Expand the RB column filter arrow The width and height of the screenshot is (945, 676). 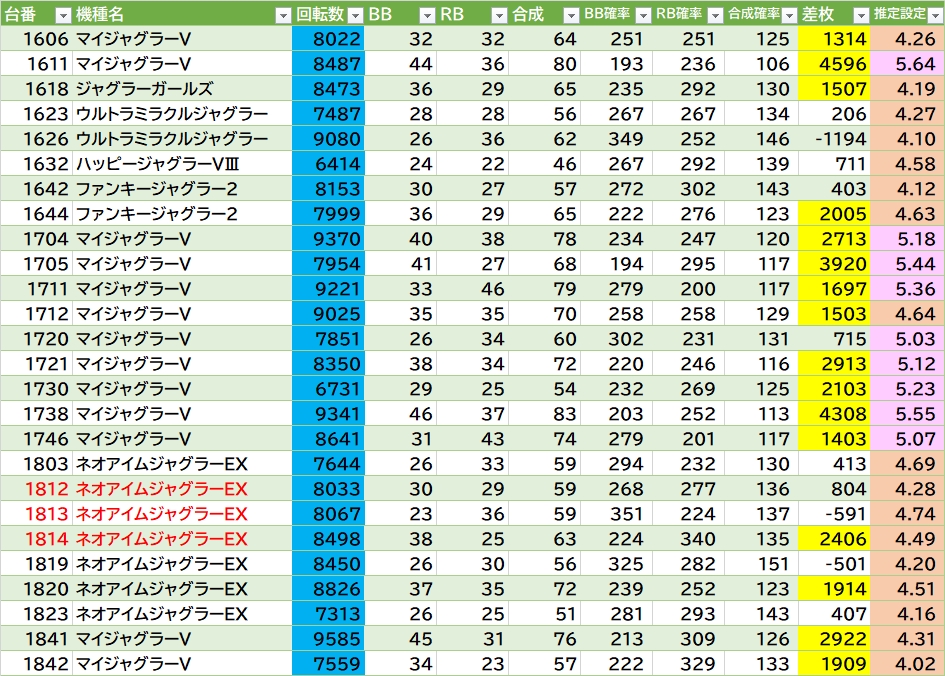pyautogui.click(x=499, y=15)
